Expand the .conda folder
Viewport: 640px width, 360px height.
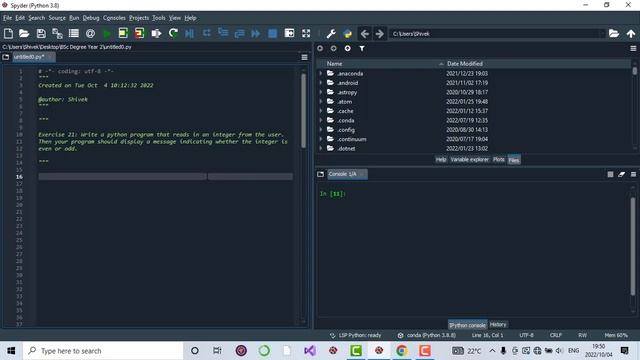tap(321, 120)
